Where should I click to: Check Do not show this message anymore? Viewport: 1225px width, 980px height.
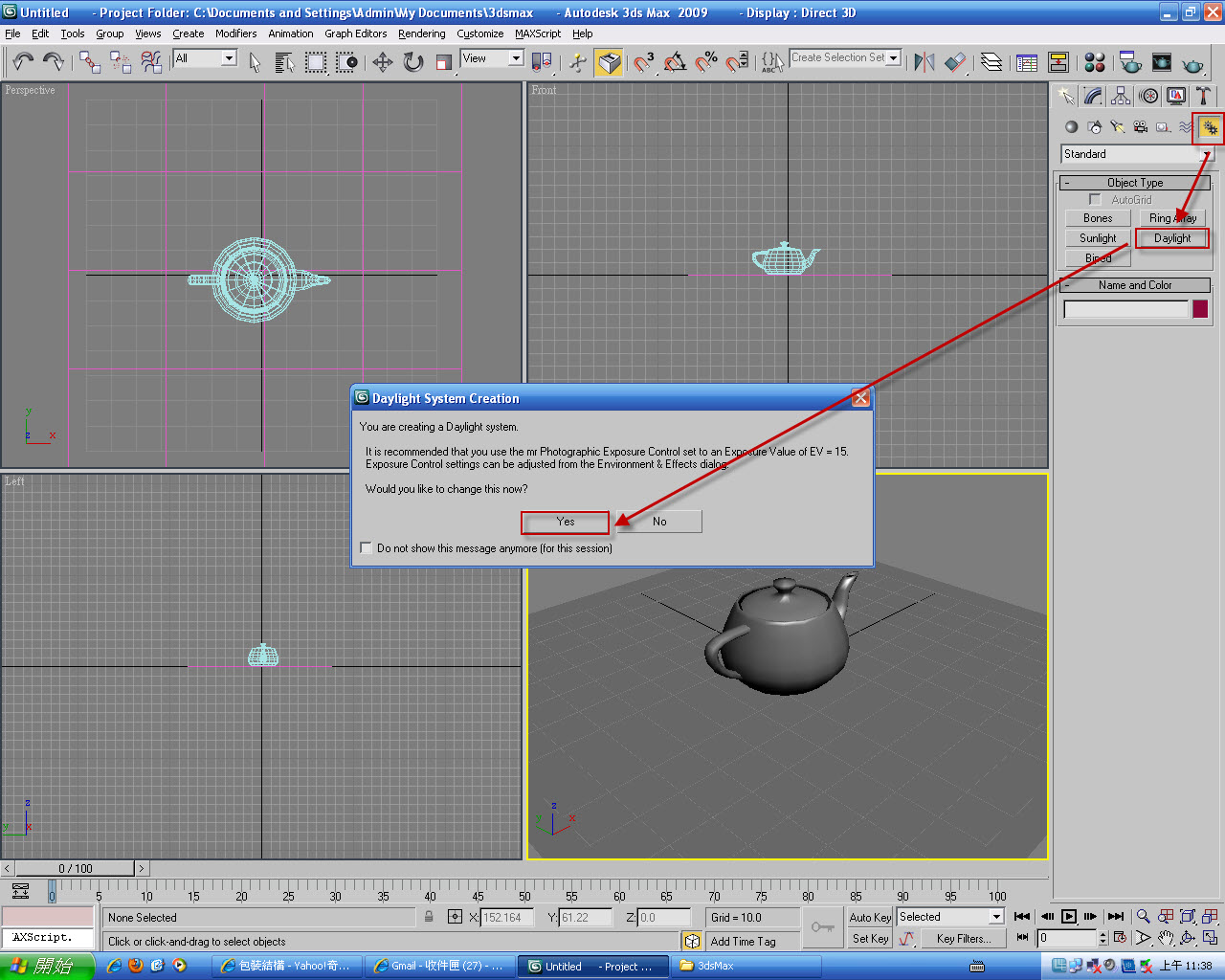[x=366, y=548]
